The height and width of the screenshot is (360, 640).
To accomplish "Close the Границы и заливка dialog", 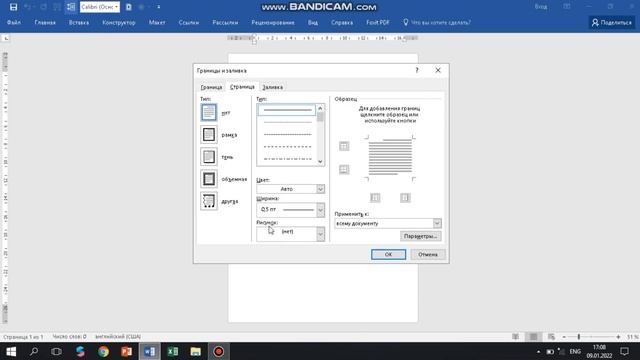I will coord(438,70).
